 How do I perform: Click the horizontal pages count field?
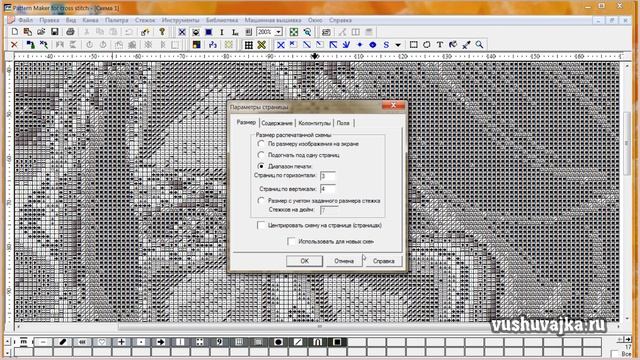click(328, 176)
